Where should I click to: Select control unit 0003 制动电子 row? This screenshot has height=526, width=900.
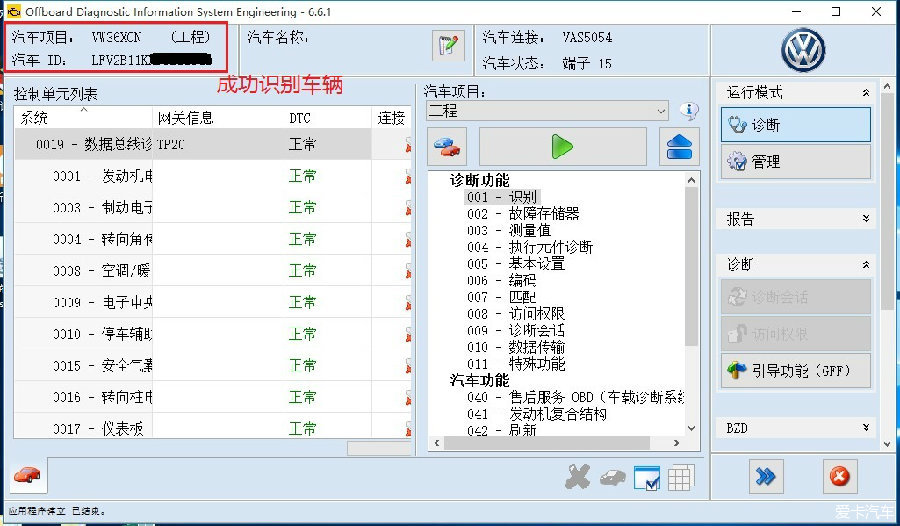pos(212,207)
